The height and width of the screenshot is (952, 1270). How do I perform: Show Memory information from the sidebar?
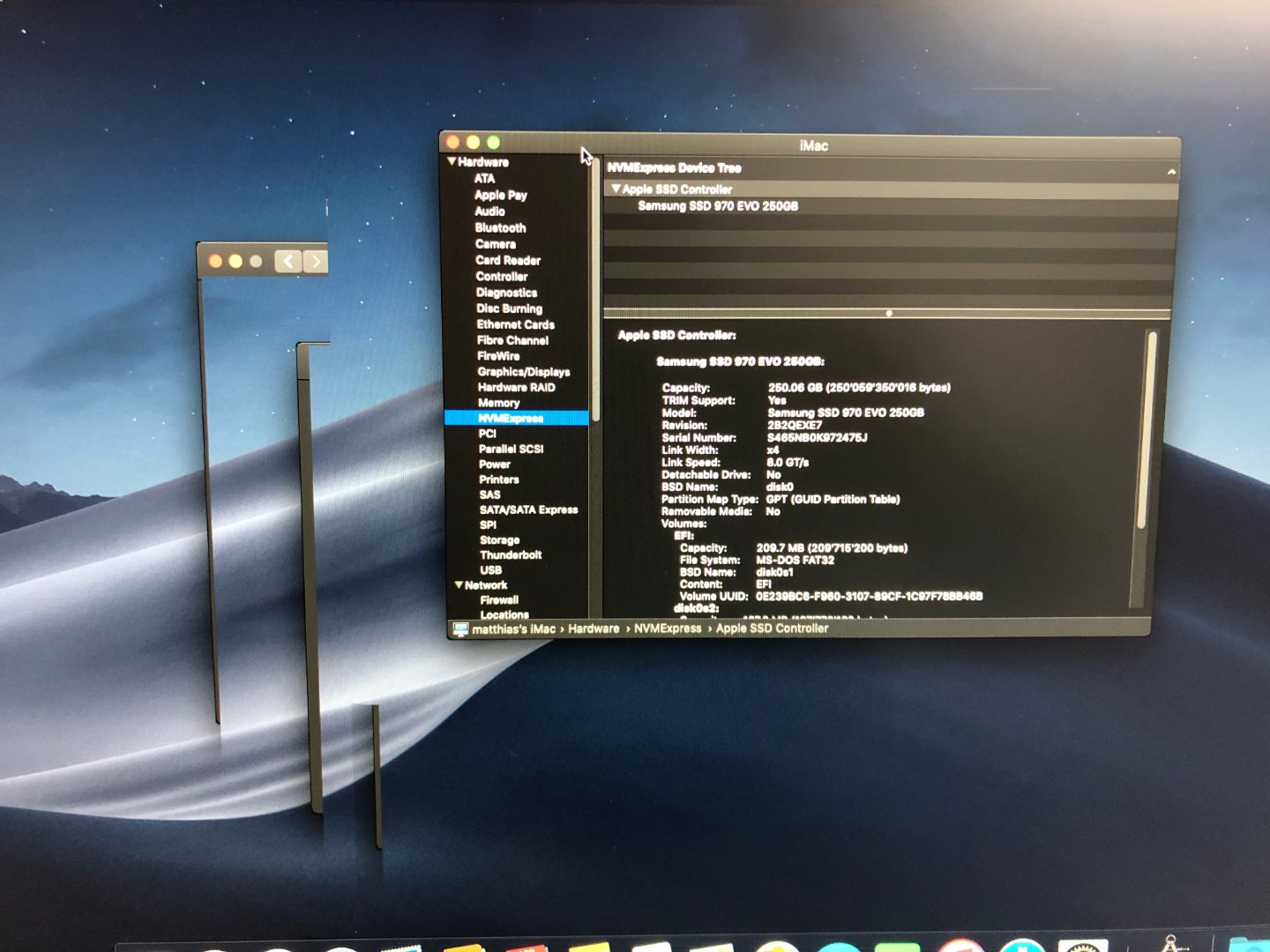[498, 403]
